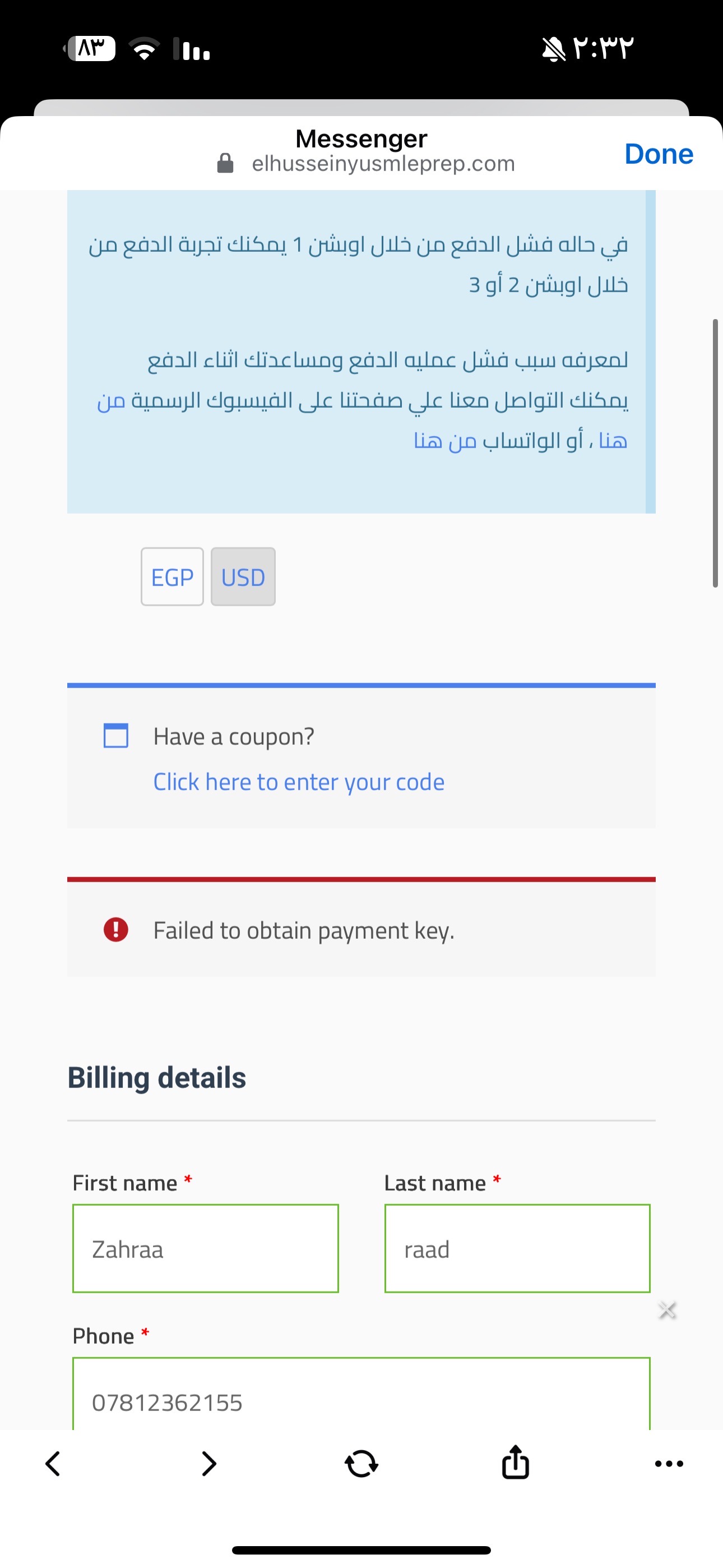
Task: Open the three-dot more options menu
Action: [669, 1464]
